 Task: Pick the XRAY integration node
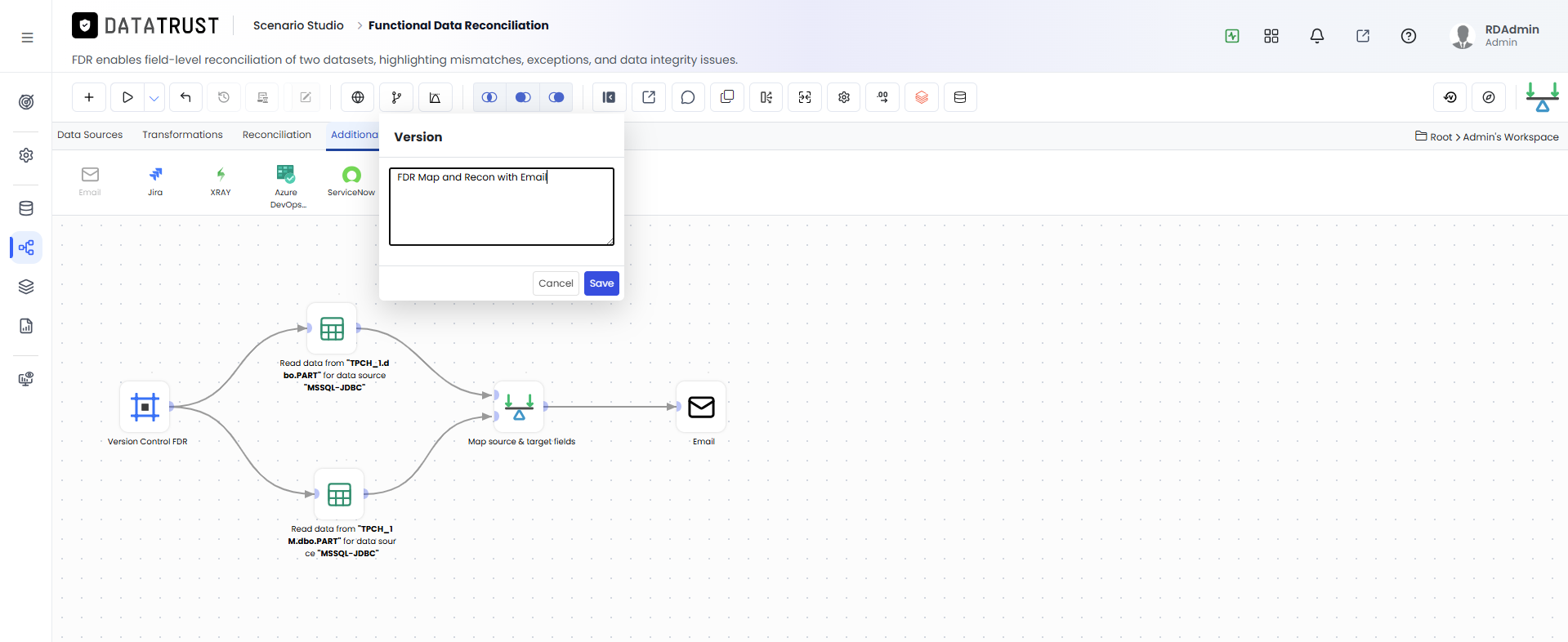pos(221,181)
